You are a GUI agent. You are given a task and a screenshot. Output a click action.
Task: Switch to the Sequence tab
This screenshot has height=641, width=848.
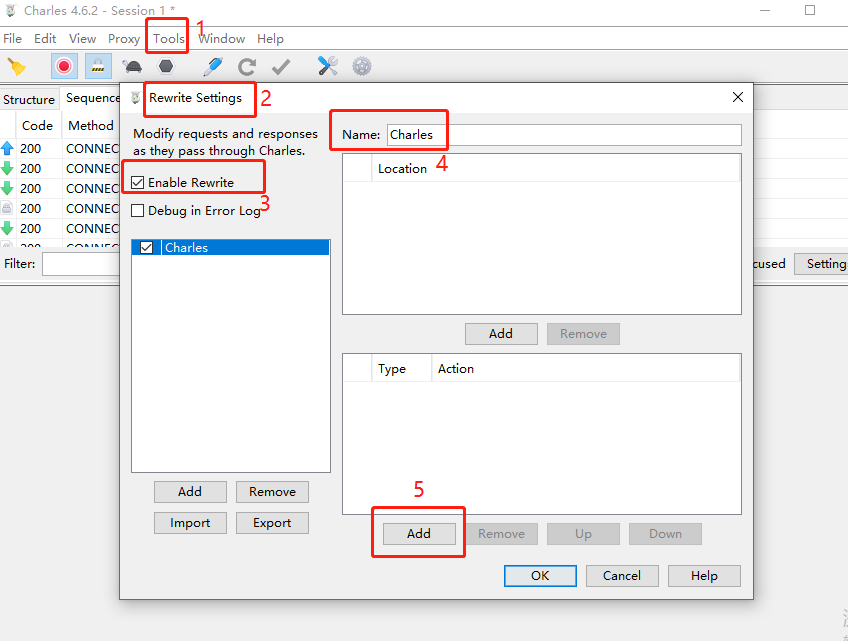coord(90,98)
